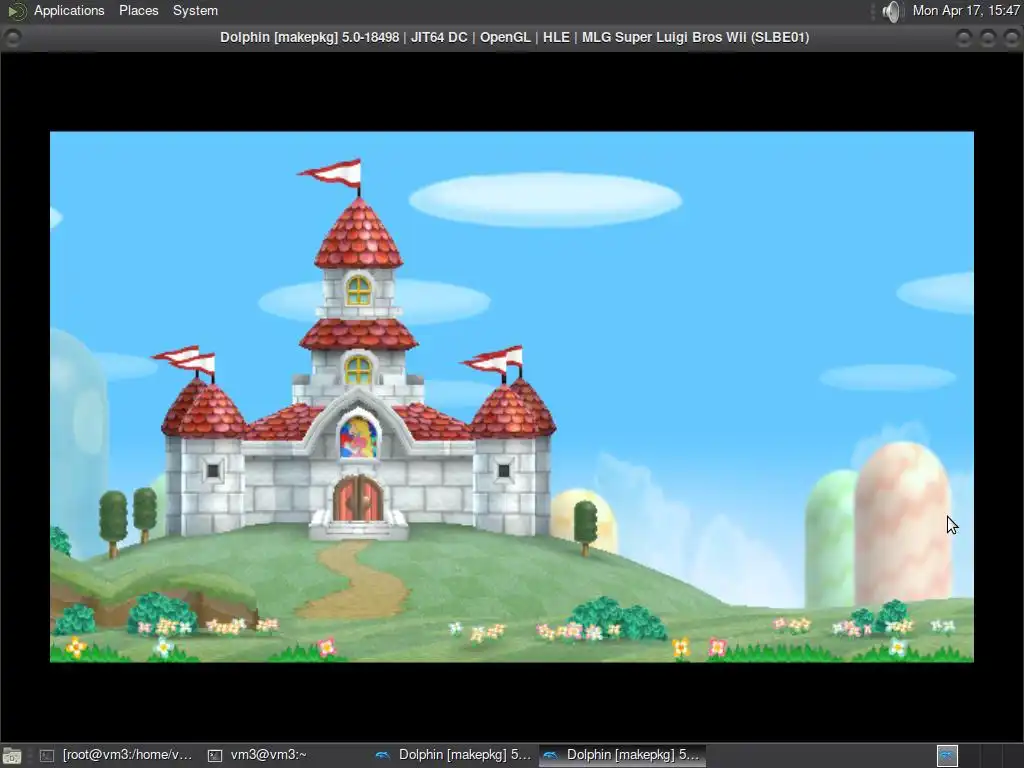The width and height of the screenshot is (1024, 768).
Task: Open the Applications menu
Action: (69, 10)
